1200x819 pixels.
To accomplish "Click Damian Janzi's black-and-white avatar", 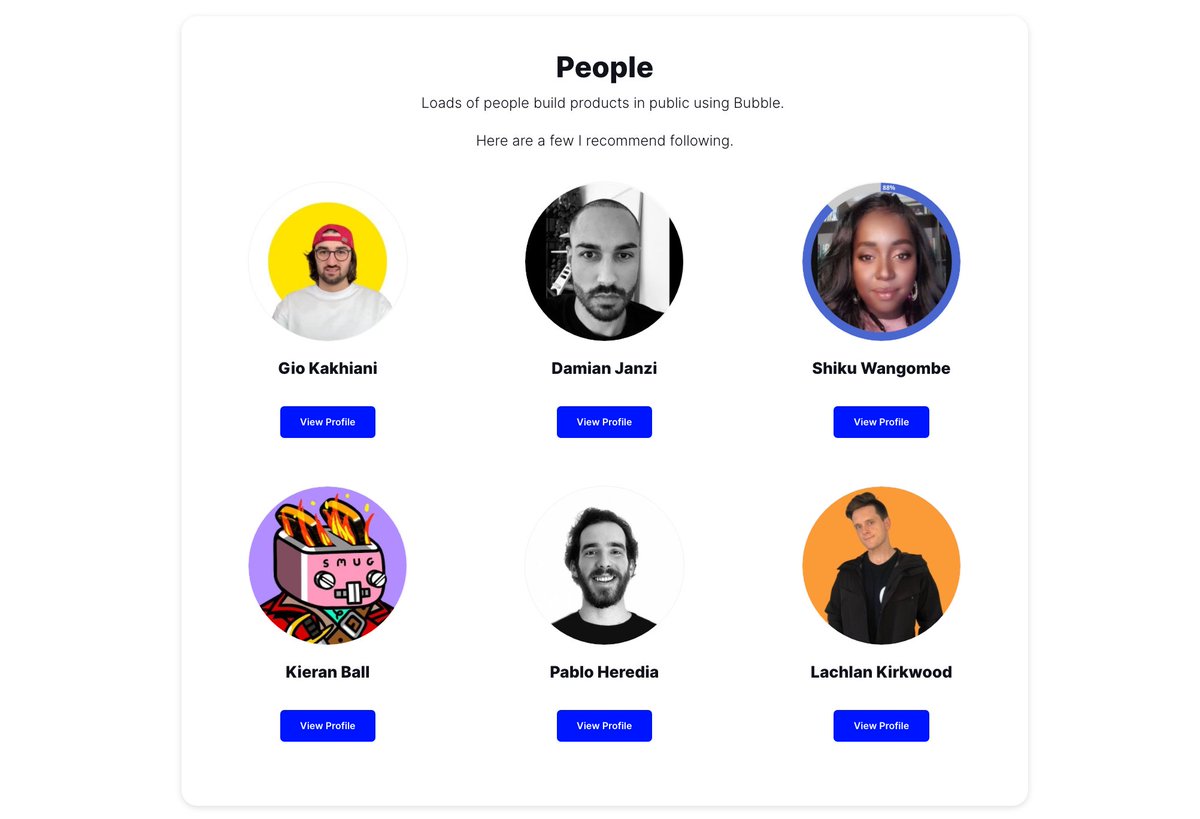I will coord(604,262).
